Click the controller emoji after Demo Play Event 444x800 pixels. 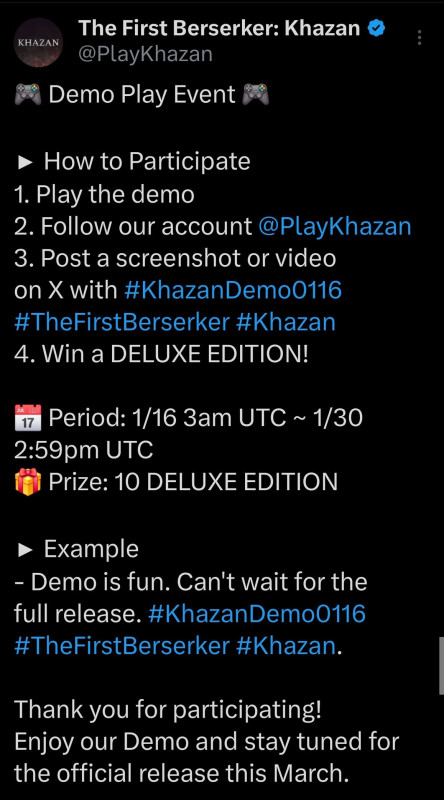coord(255,95)
